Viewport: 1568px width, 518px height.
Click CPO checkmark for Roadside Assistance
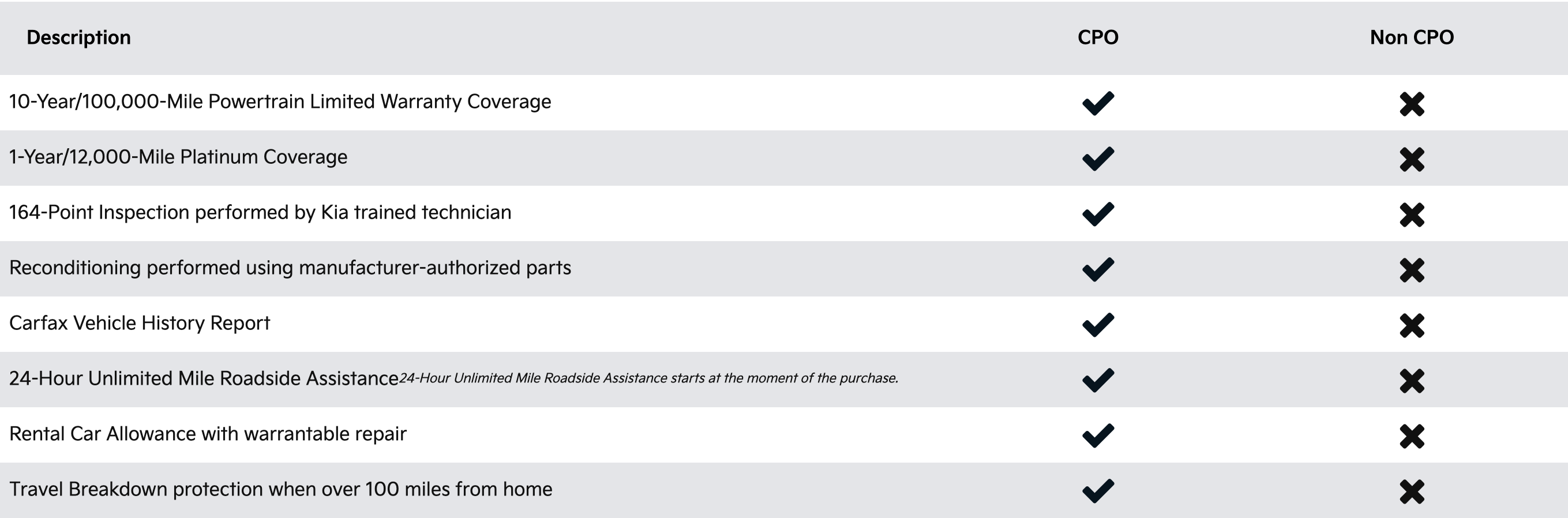pos(1098,380)
